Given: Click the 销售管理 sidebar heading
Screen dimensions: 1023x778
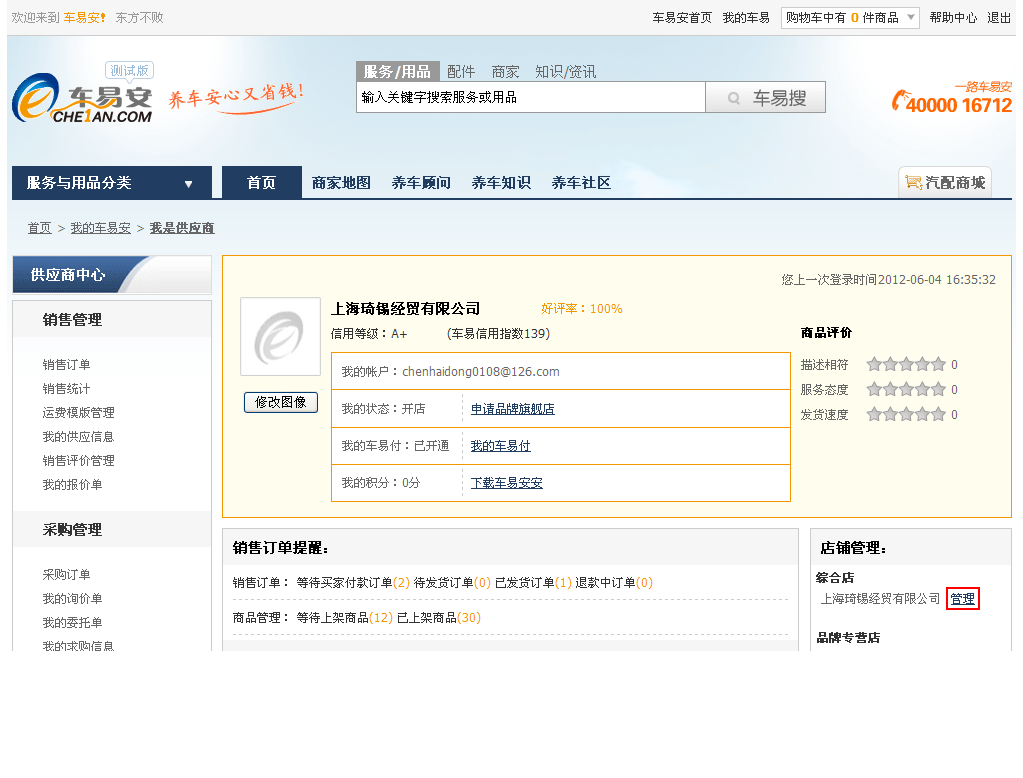Looking at the screenshot, I should point(72,320).
